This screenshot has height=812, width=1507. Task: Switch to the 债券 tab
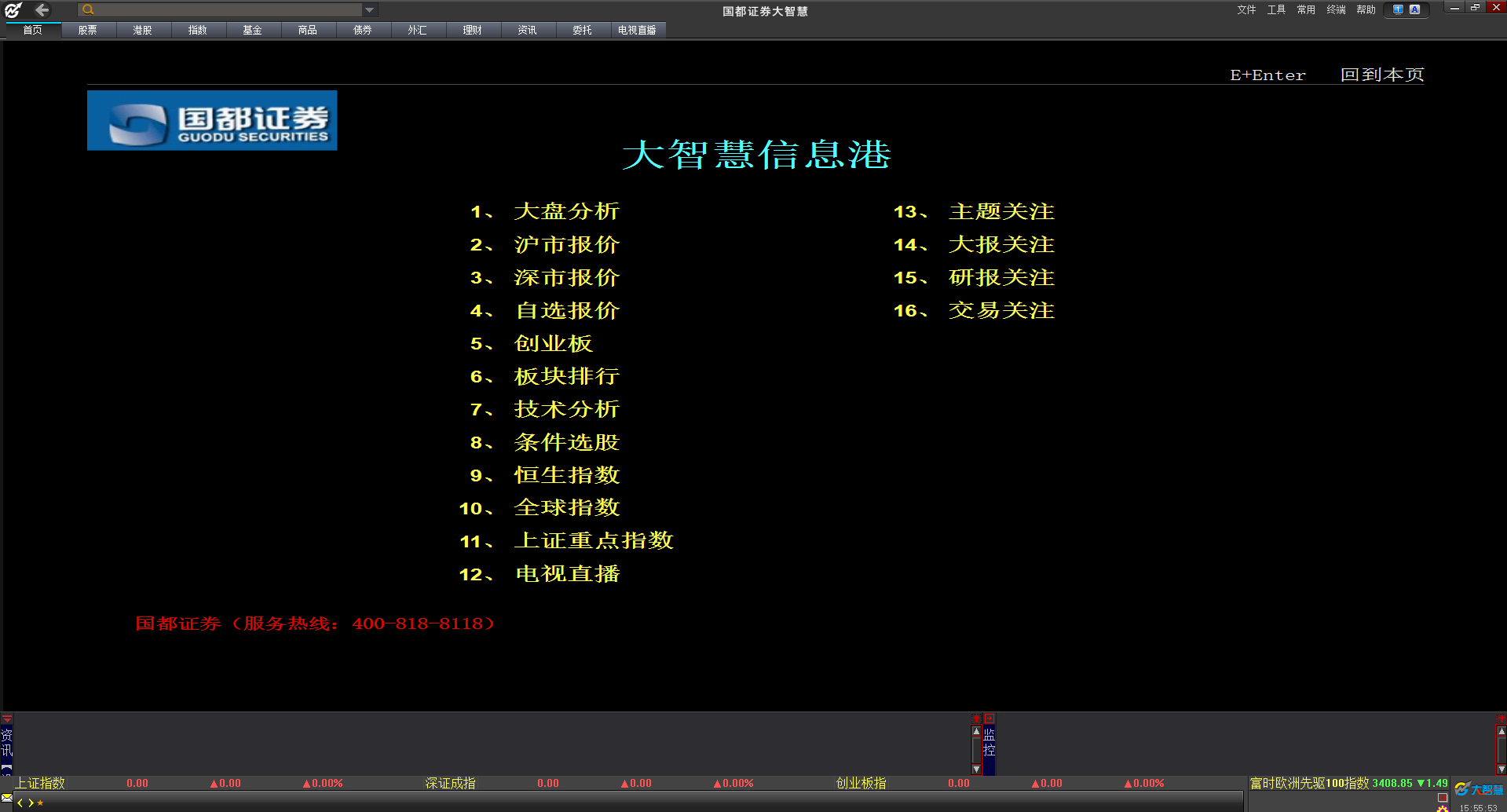(363, 30)
